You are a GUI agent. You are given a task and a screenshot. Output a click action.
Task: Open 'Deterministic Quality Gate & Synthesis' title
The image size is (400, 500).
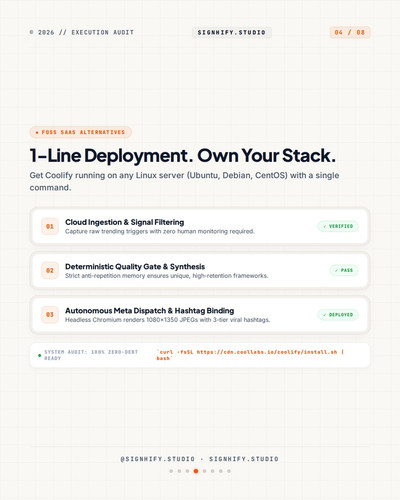(135, 266)
